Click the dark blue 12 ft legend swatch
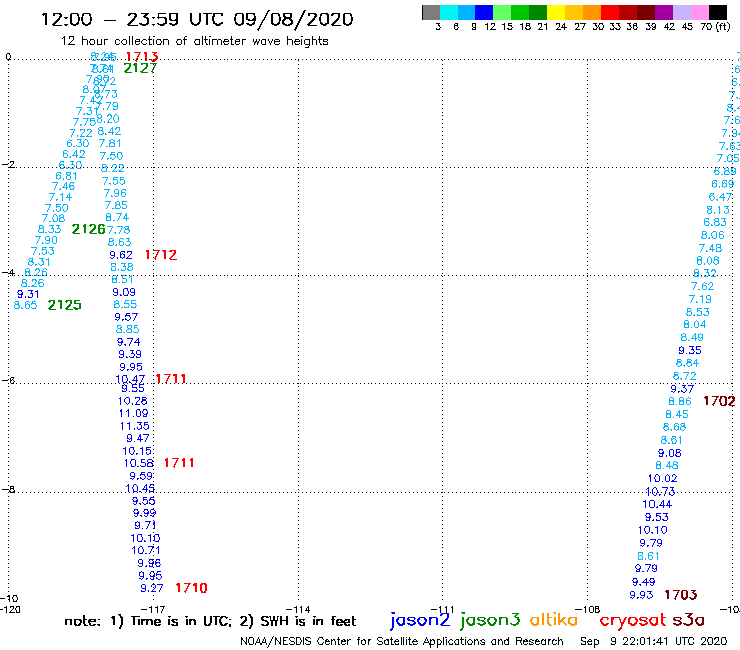Screen dimensions: 740x650 click(484, 12)
